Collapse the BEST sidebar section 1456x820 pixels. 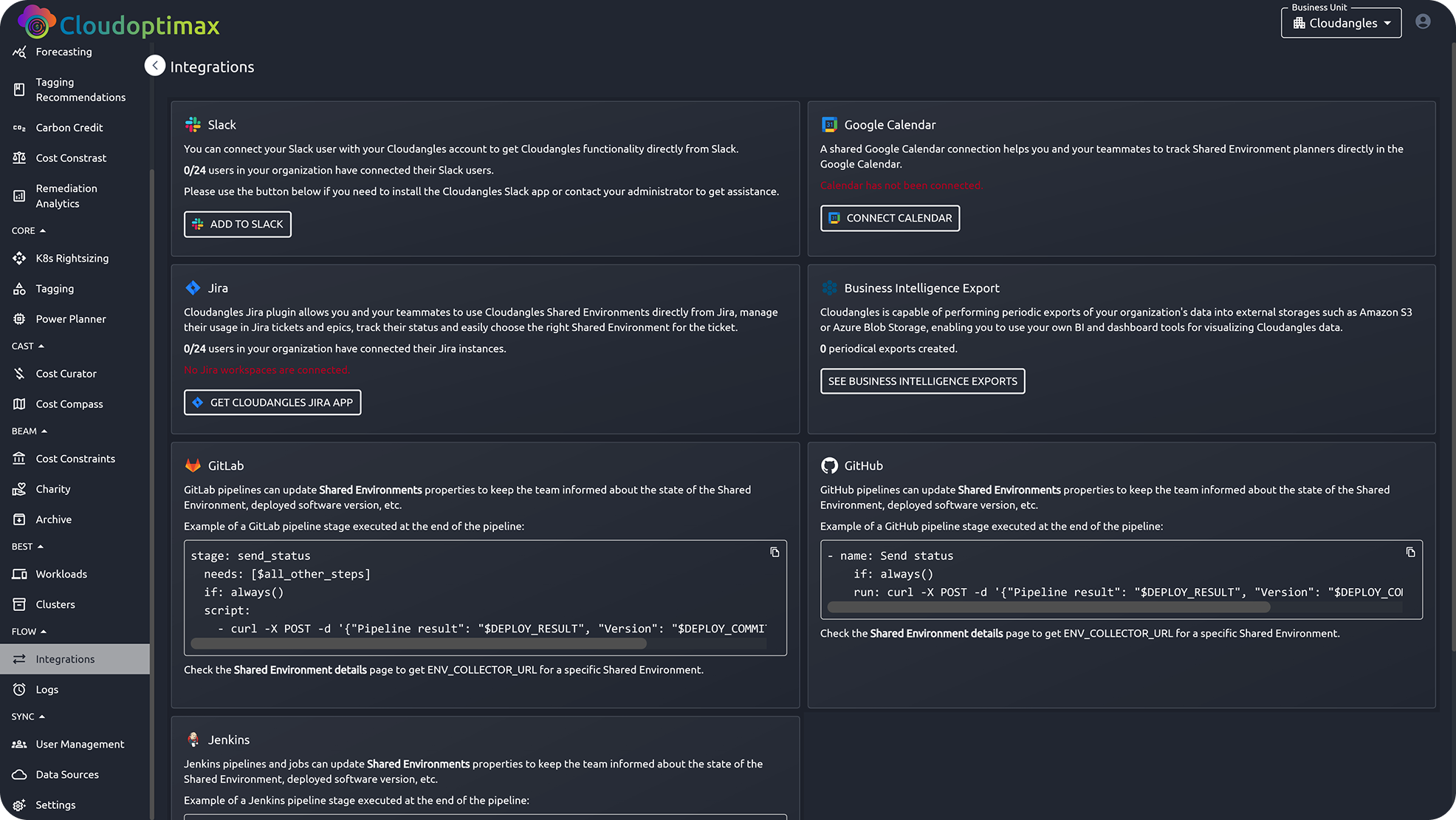[x=27, y=547]
